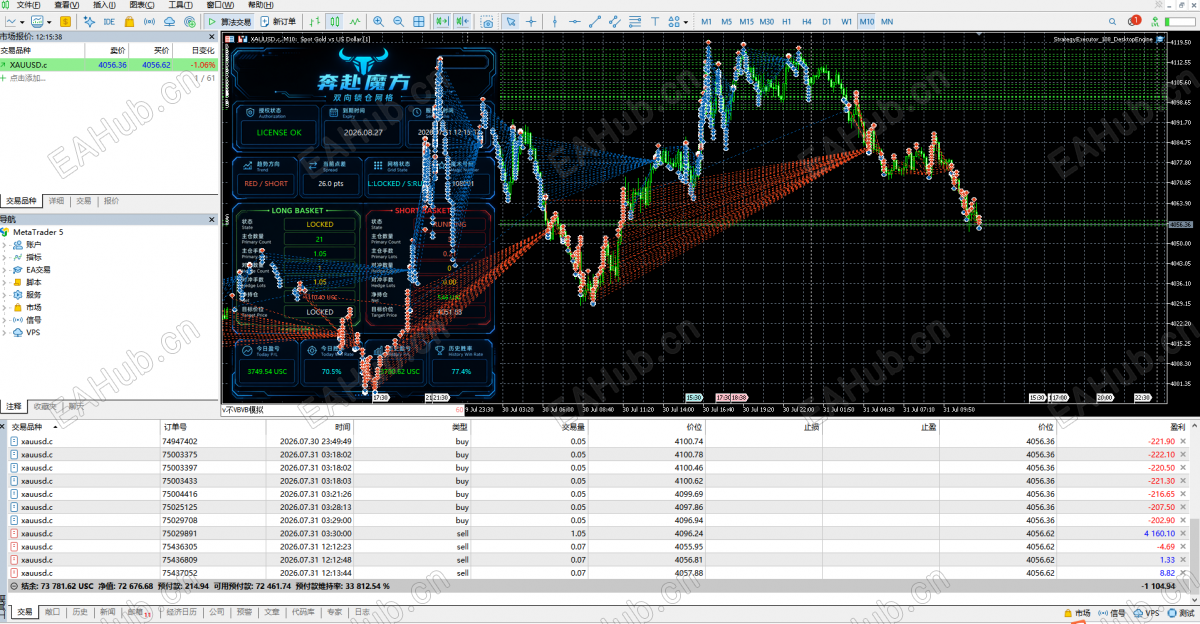Open the templates dropdown in toolbar
The height and width of the screenshot is (624, 1200).
(x=49, y=21)
